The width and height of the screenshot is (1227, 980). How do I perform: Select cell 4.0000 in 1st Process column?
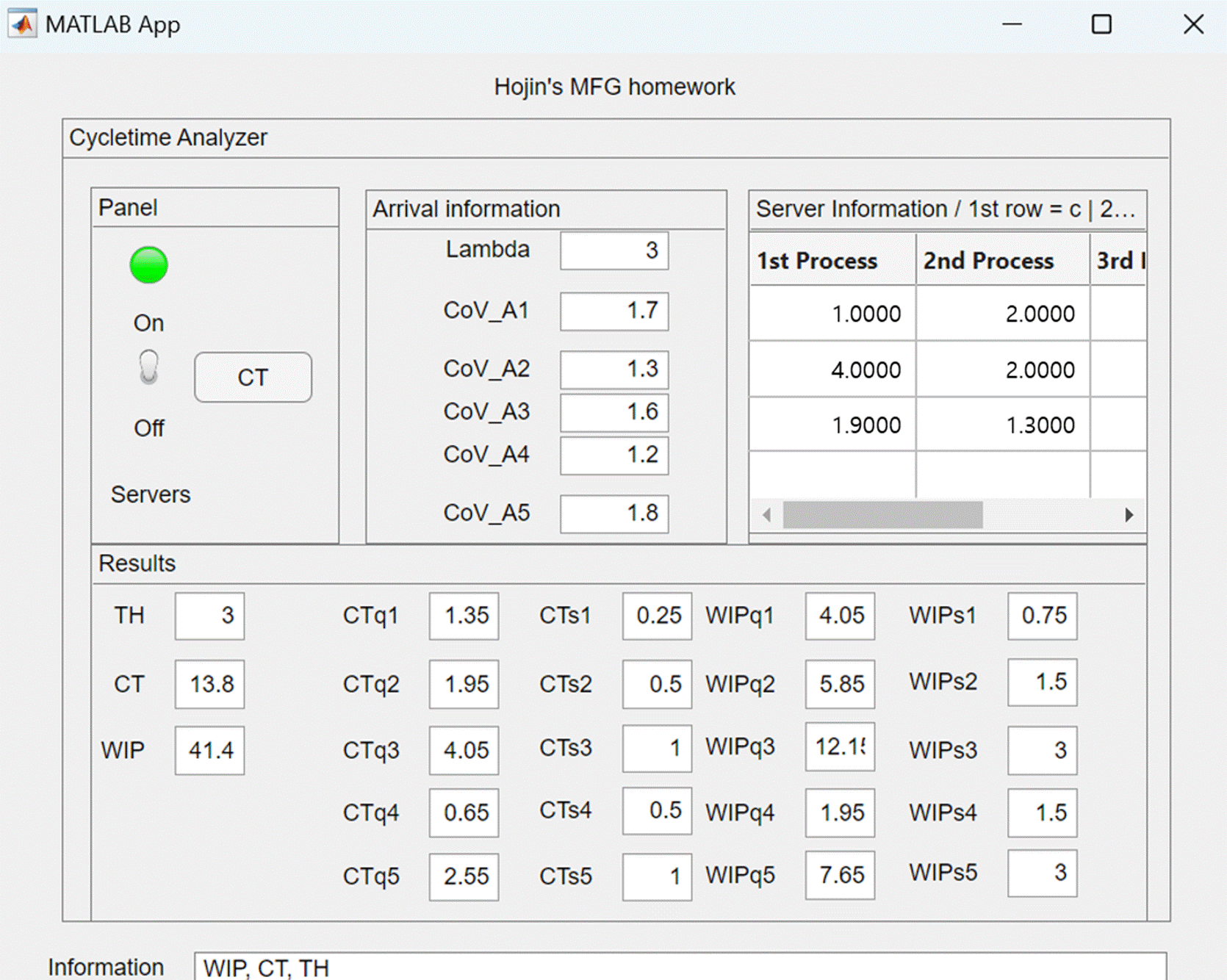[832, 370]
